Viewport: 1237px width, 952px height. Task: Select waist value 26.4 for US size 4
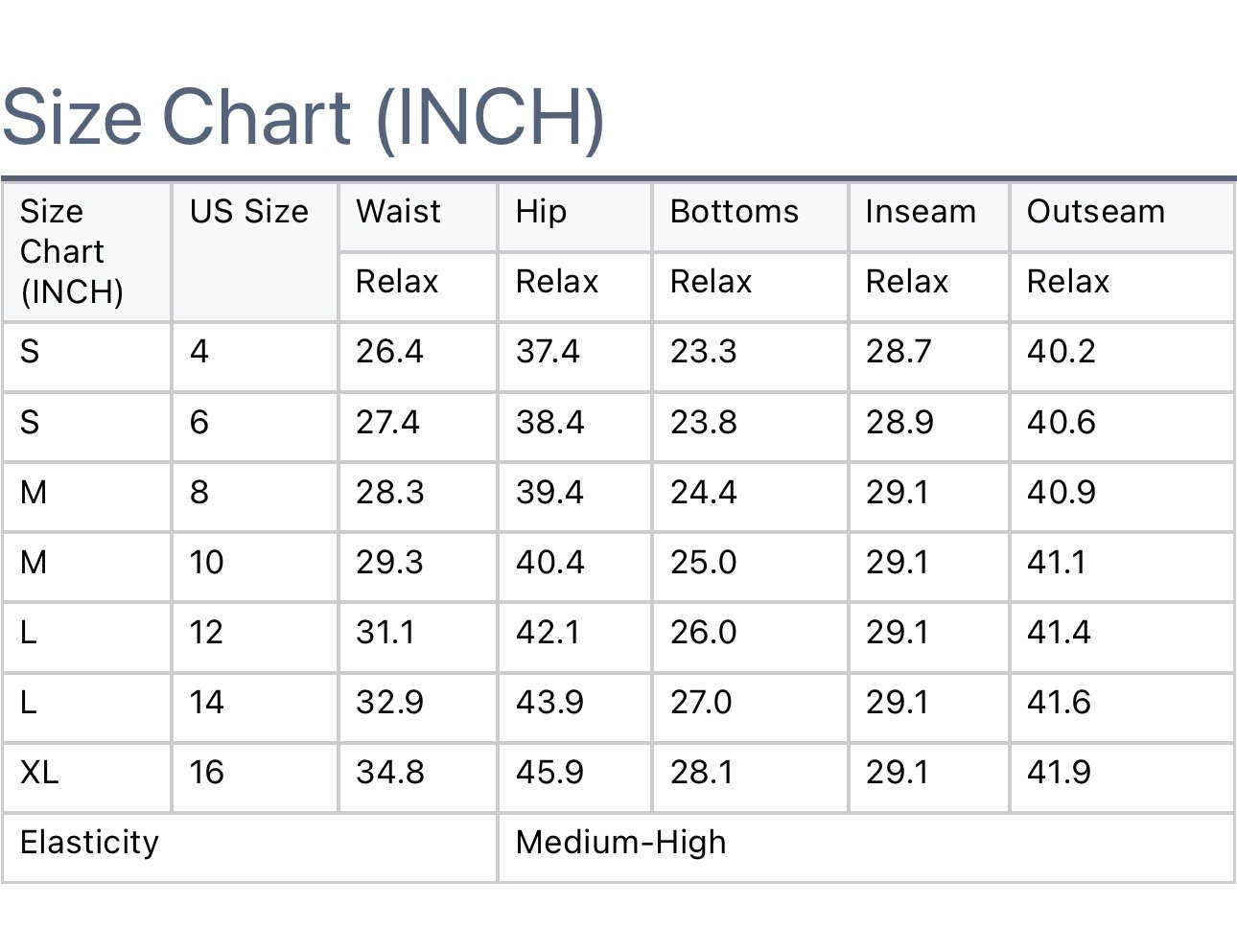pyautogui.click(x=389, y=352)
